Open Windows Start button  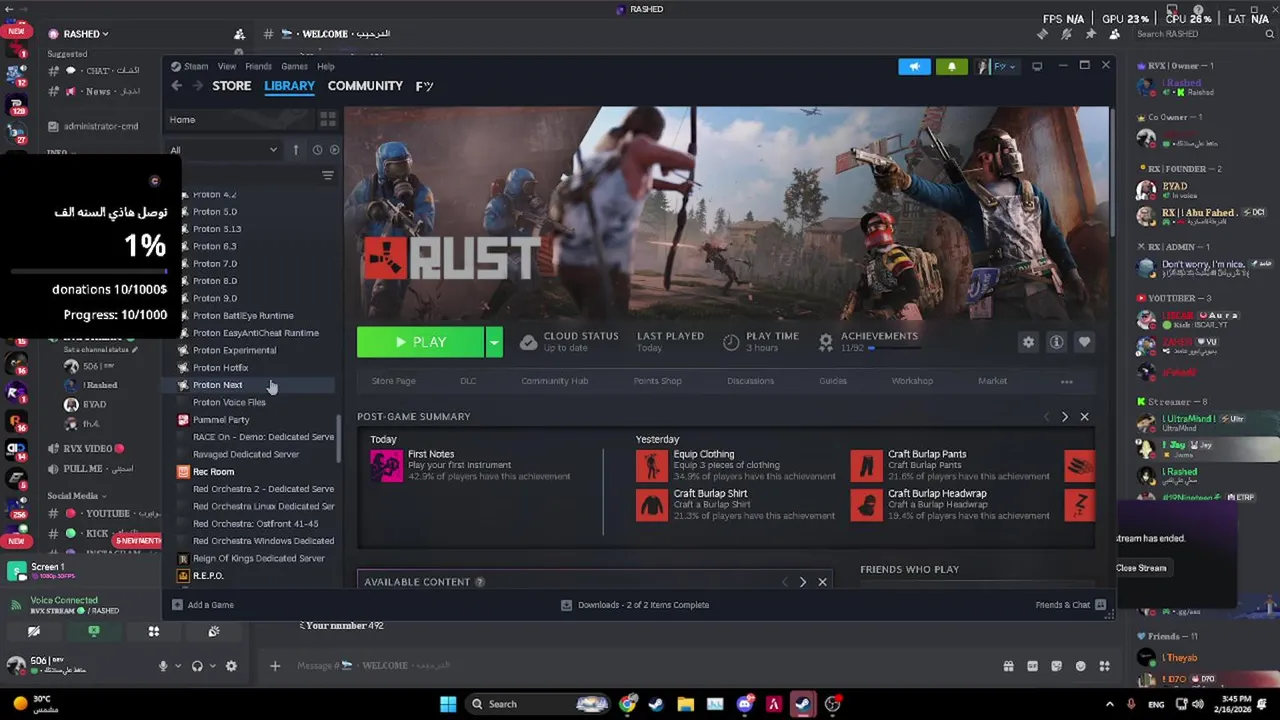pos(448,704)
